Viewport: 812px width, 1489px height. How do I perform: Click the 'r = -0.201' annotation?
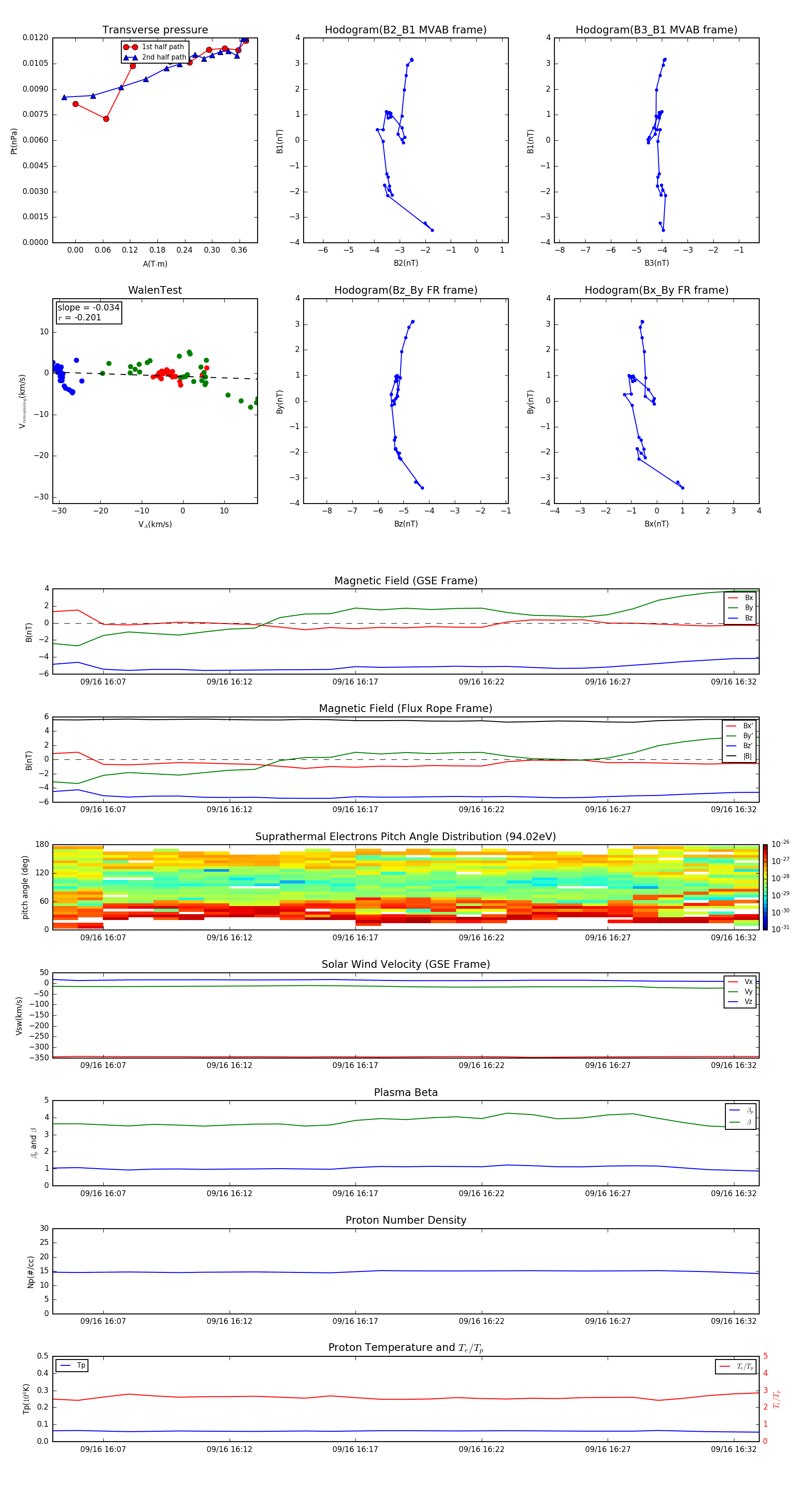(80, 317)
